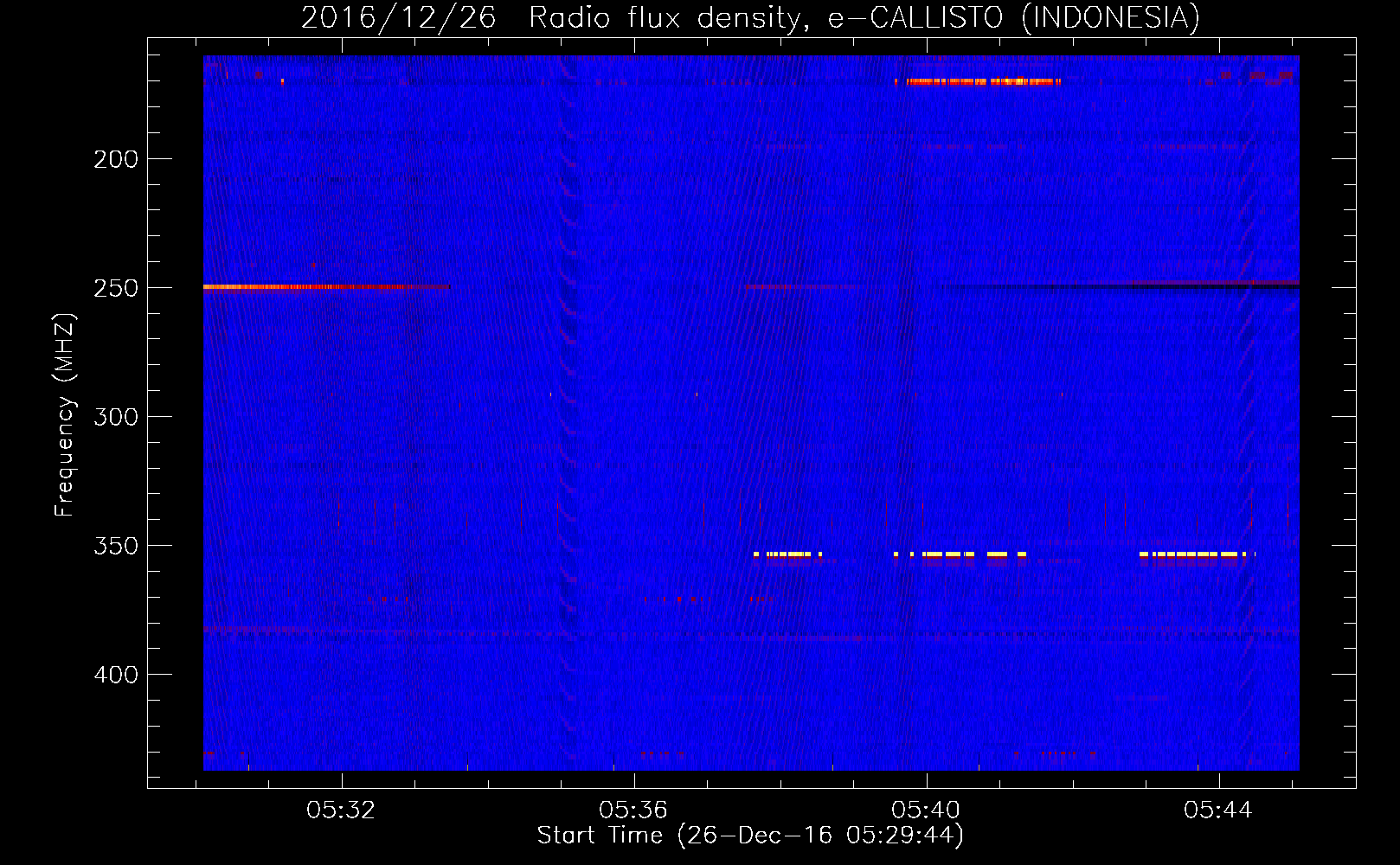Click the "Start Time (26-Dec-16 05:29:44)" label
The width and height of the screenshot is (1400, 865).
click(x=750, y=836)
